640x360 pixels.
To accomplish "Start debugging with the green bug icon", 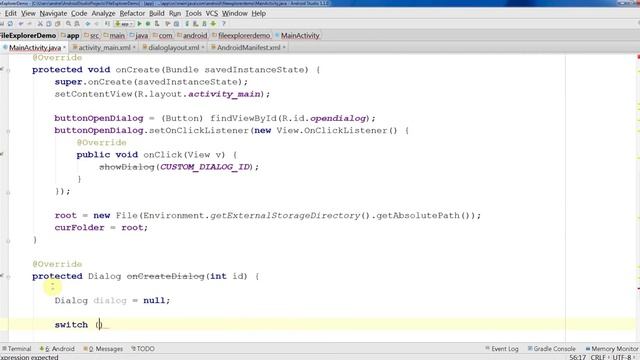I will 148,24.
